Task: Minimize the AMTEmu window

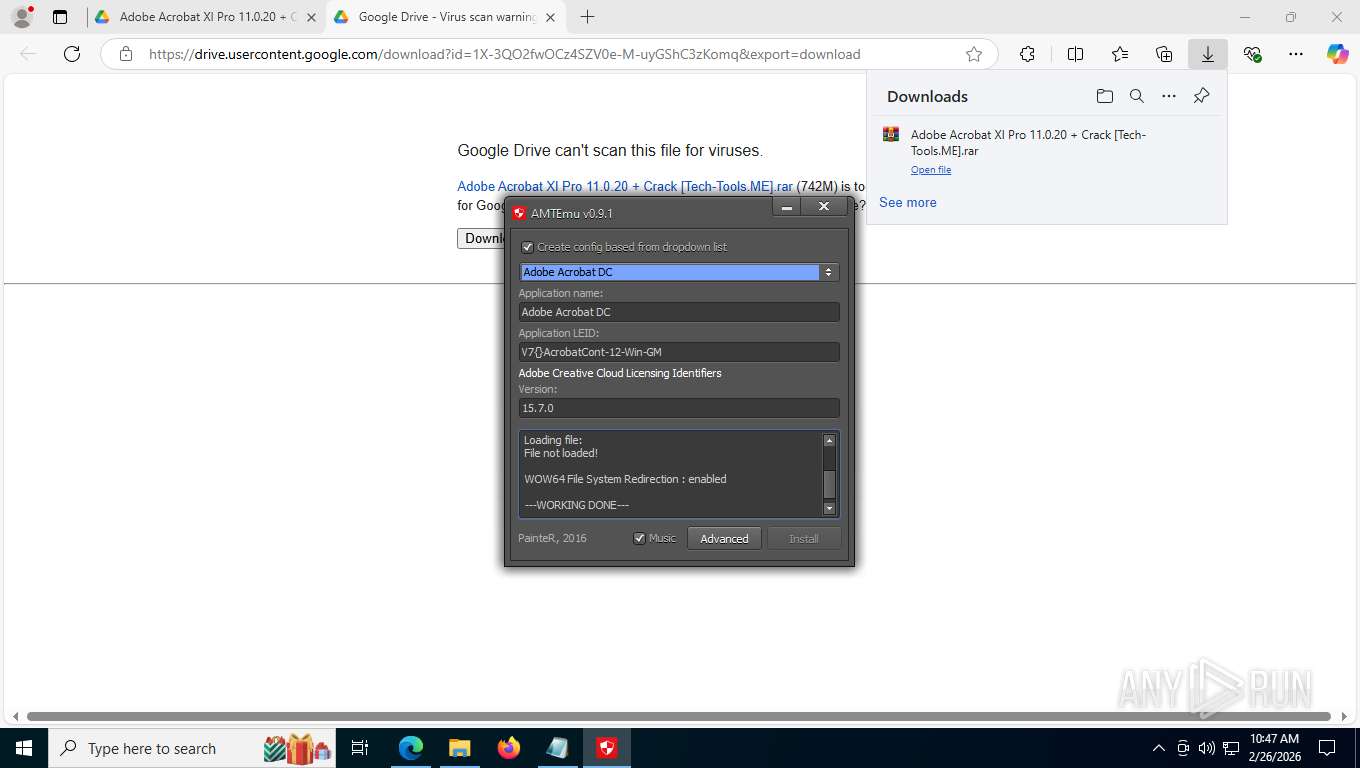Action: [787, 207]
